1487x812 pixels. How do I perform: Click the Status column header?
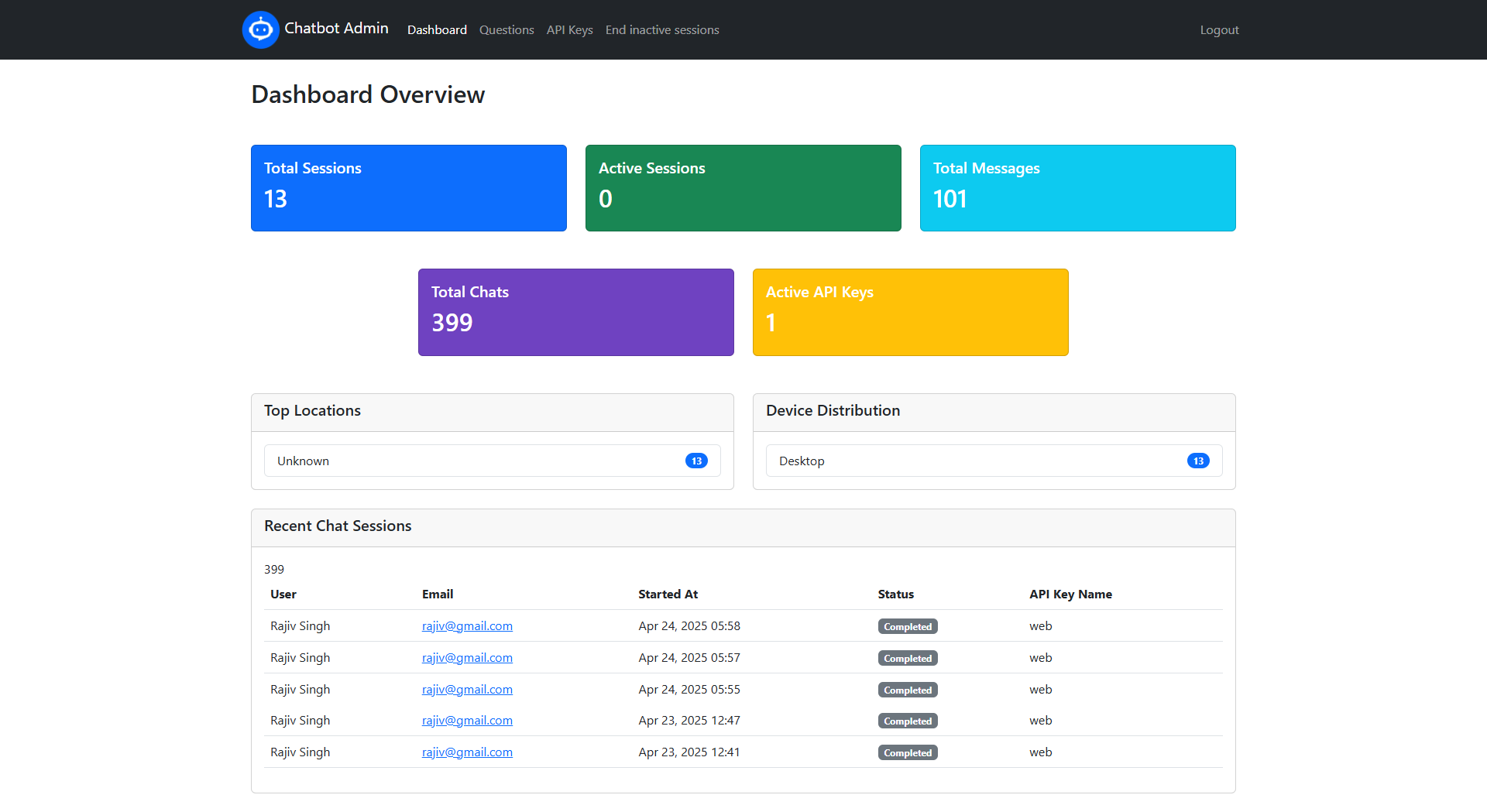(x=895, y=594)
